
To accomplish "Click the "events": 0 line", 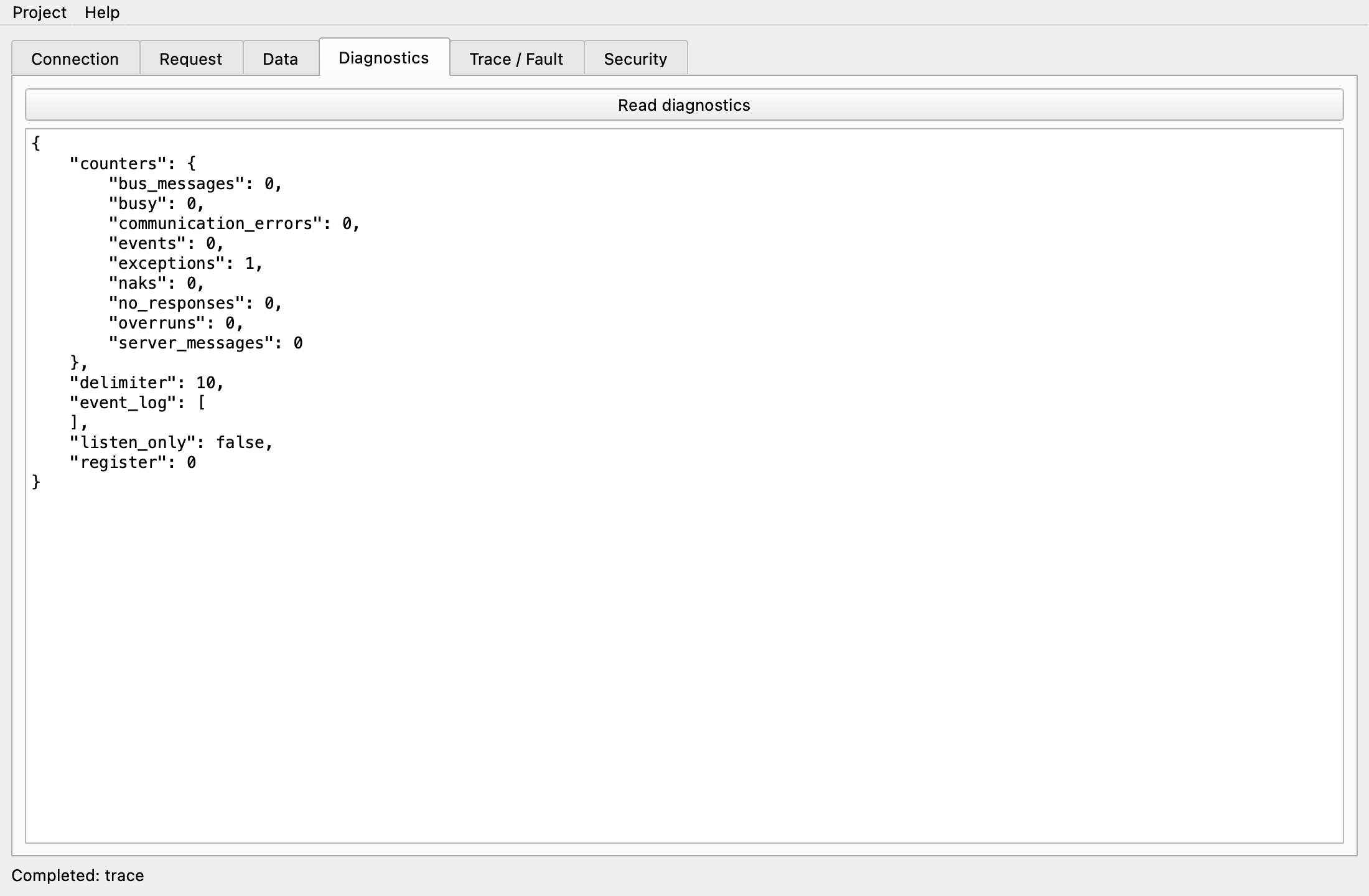I will tap(166, 243).
